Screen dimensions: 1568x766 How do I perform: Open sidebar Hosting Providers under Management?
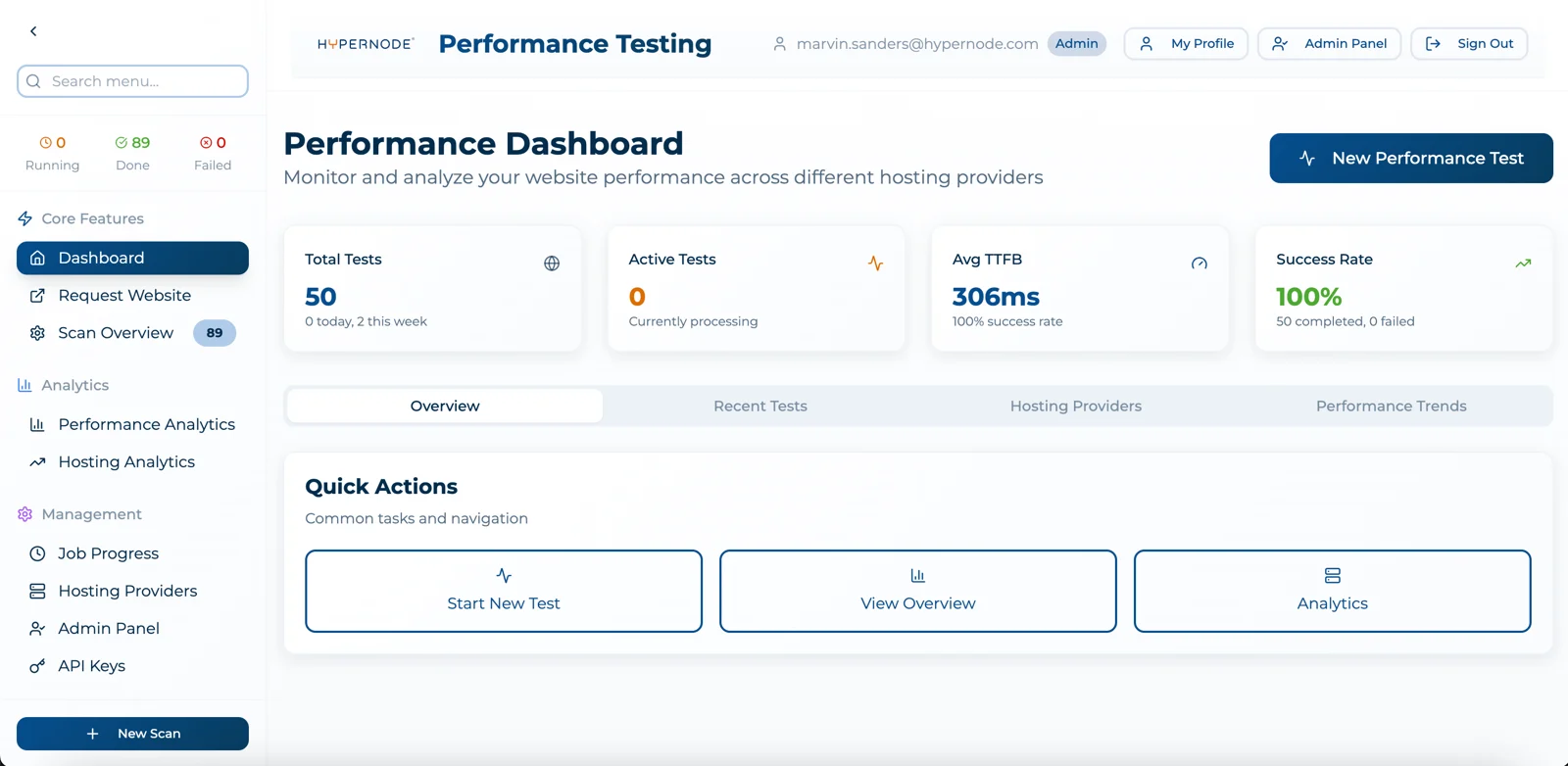132,591
